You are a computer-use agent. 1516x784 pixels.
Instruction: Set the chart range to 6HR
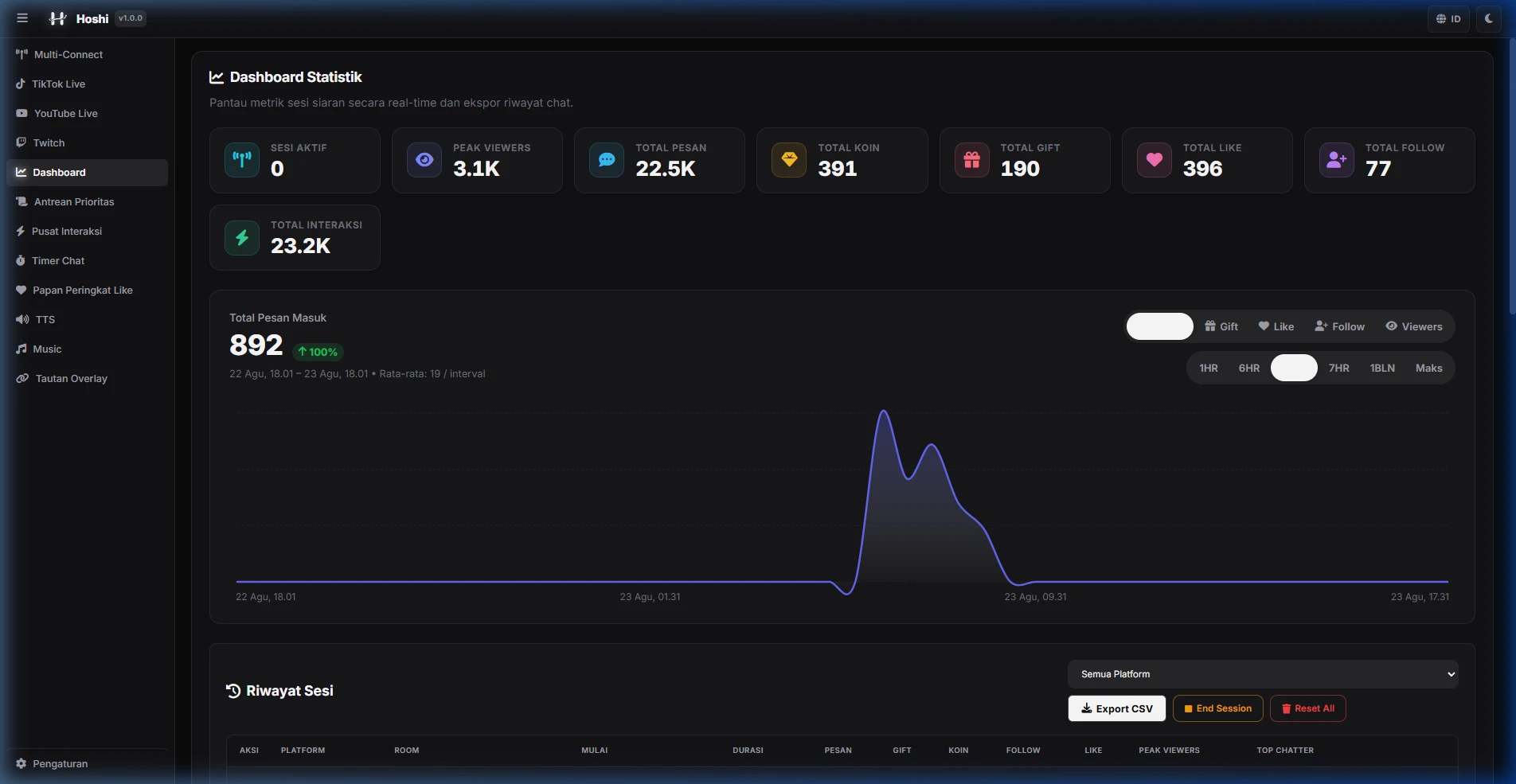[1249, 368]
